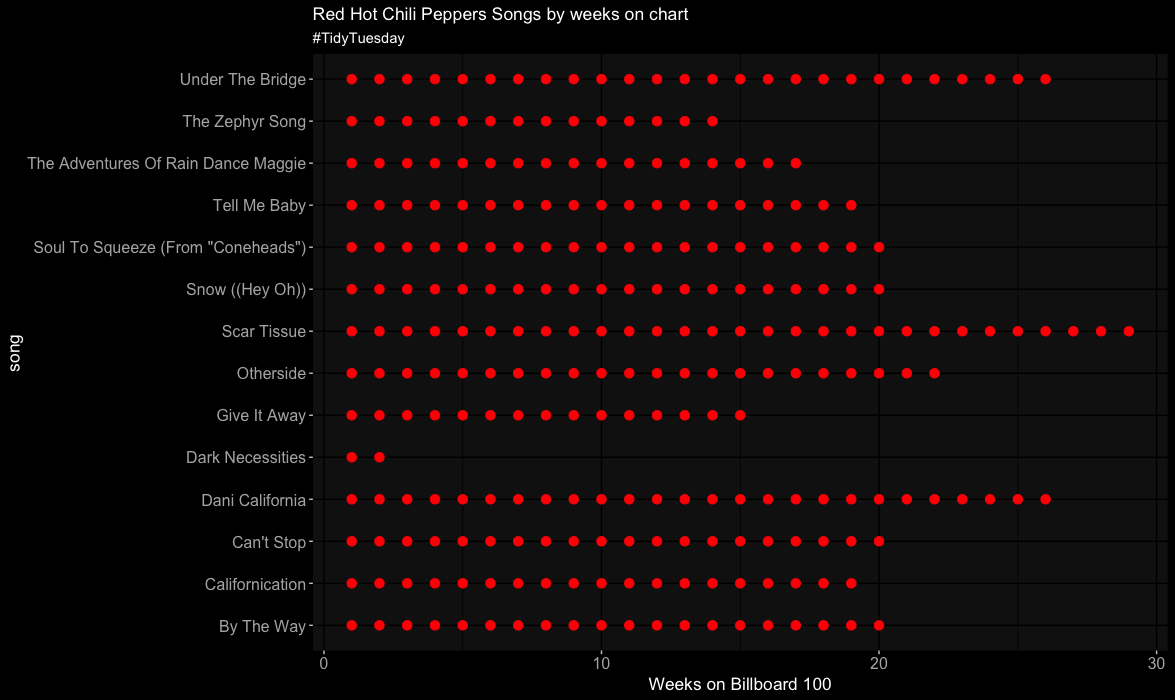
Task: Click the 'Can't Stop' song label
Action: 269,542
